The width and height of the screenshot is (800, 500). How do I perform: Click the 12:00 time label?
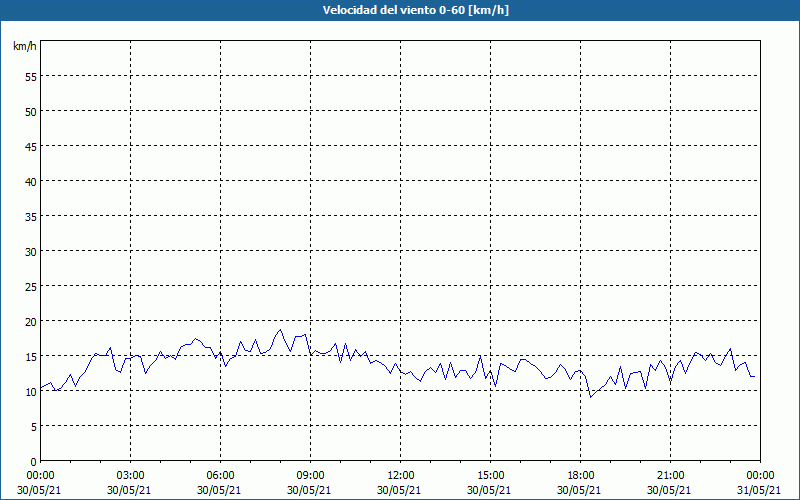click(x=401, y=476)
